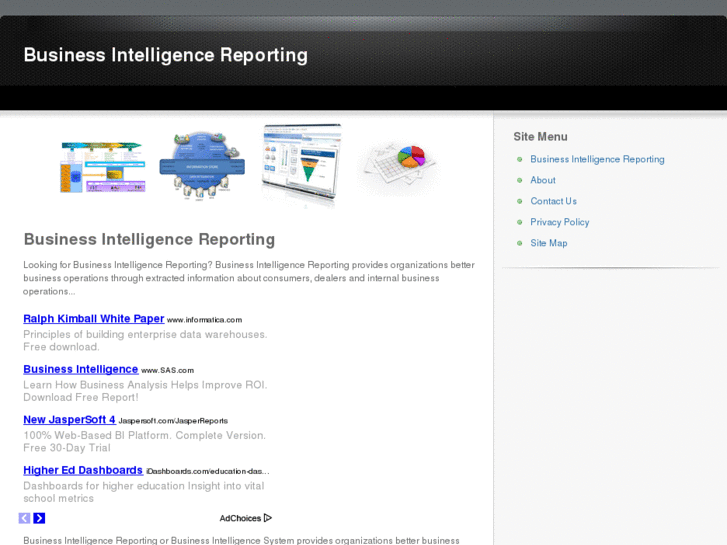Click the AdChoices triangle icon
The height and width of the screenshot is (545, 727).
[x=268, y=518]
